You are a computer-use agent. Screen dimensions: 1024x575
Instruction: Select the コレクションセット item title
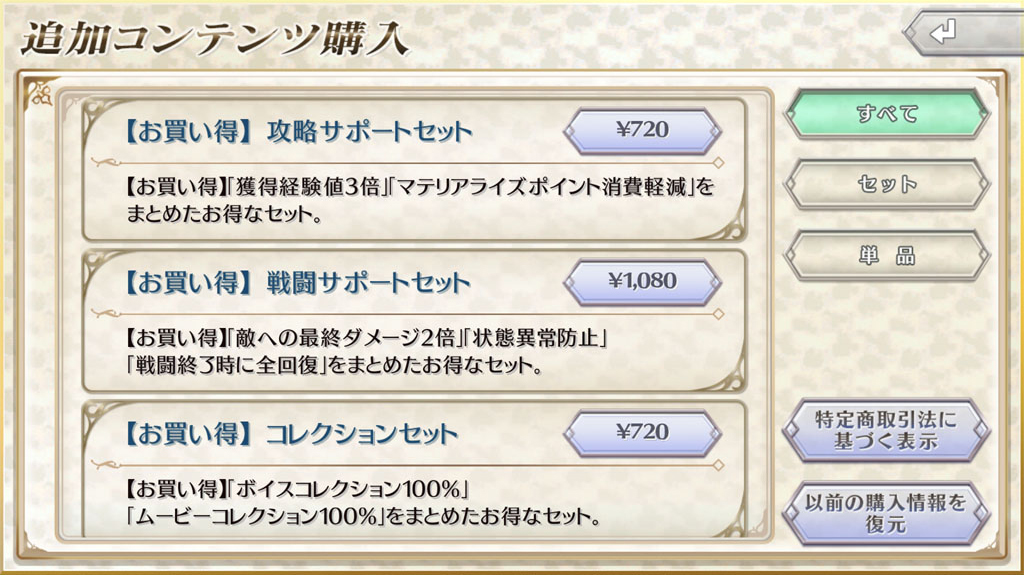click(x=290, y=435)
